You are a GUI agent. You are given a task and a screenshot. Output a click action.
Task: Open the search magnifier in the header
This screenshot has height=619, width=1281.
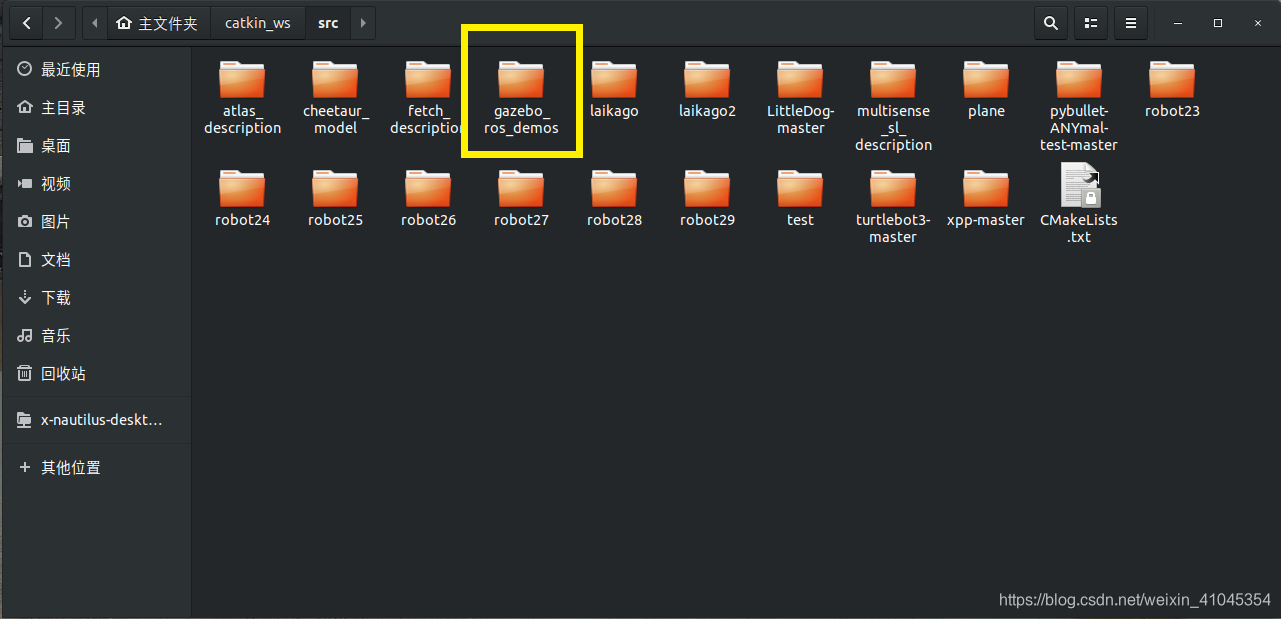[1050, 22]
